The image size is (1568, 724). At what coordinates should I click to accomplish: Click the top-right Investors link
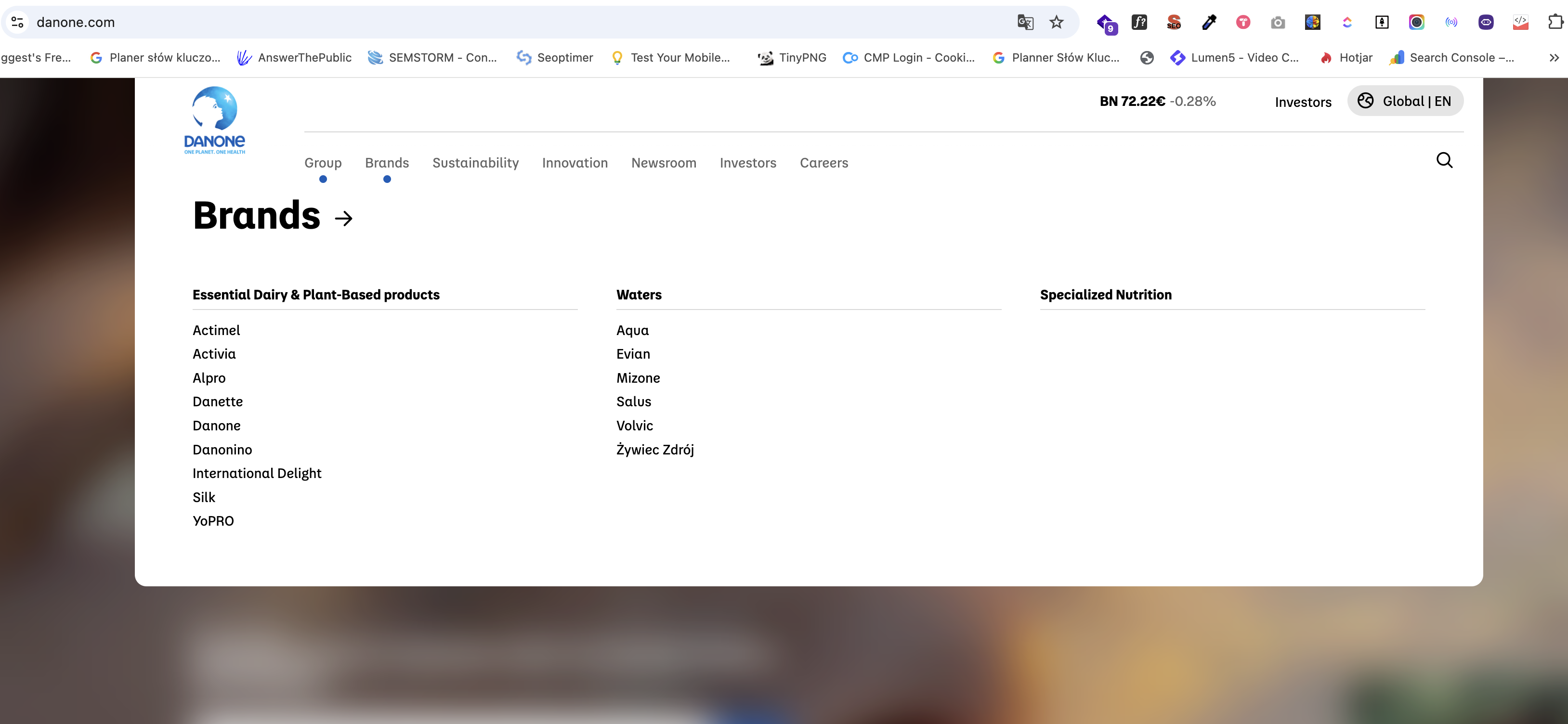pos(1303,102)
